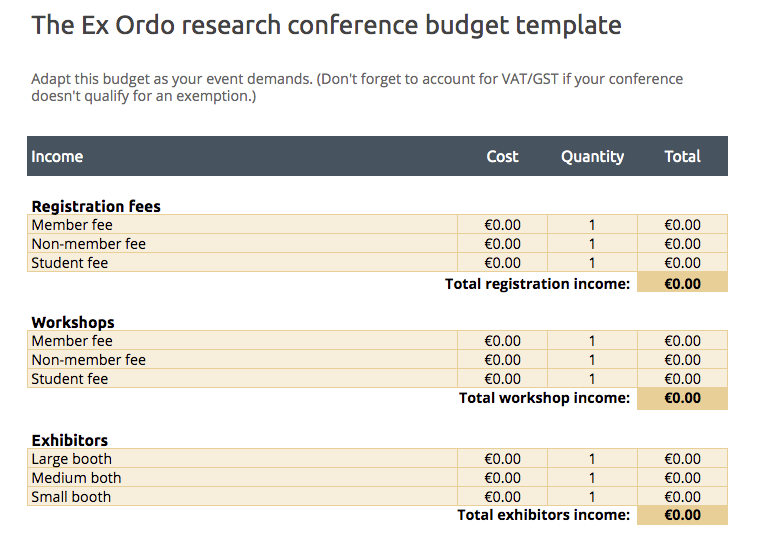Select Registration Student fee Total cell

682,263
